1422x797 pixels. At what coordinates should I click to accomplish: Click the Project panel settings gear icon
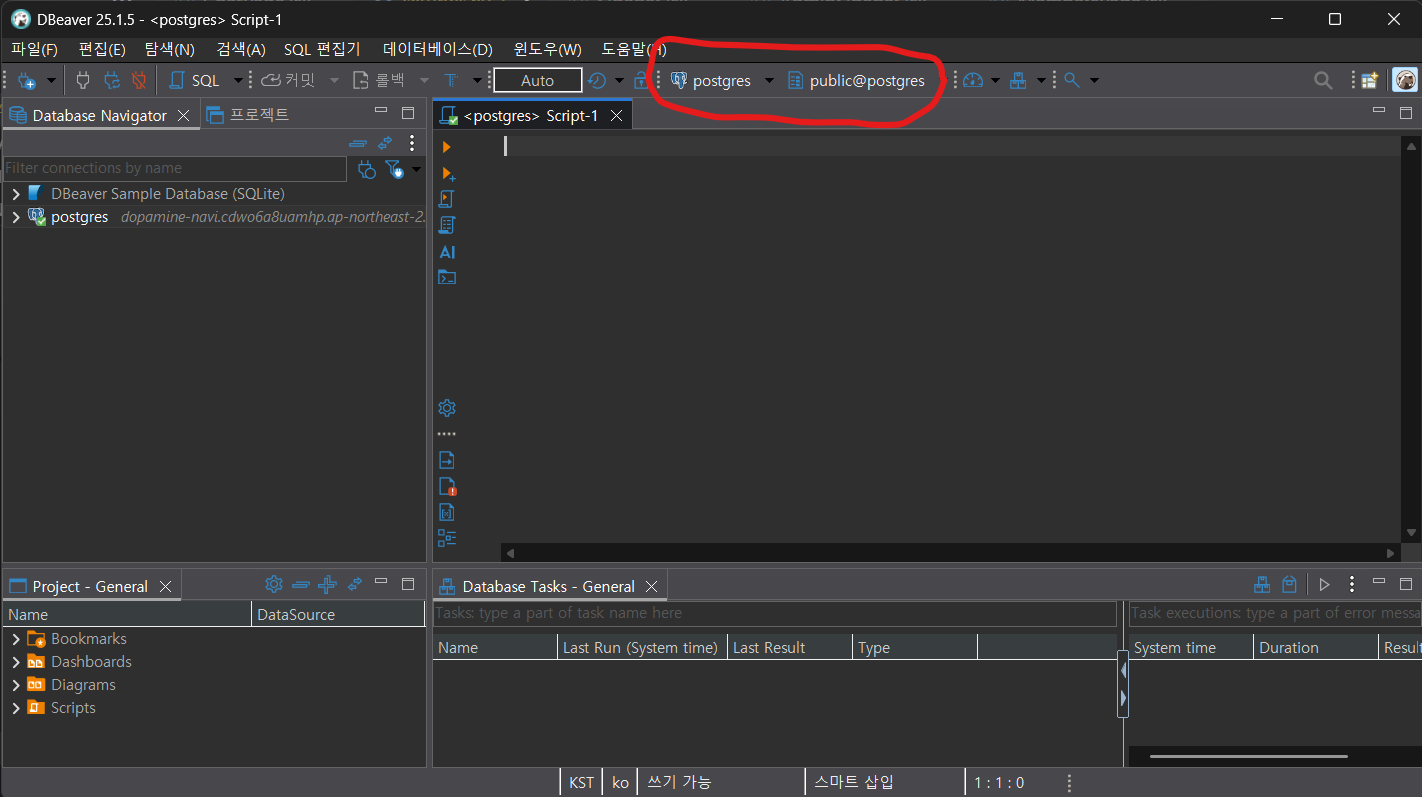[x=274, y=584]
